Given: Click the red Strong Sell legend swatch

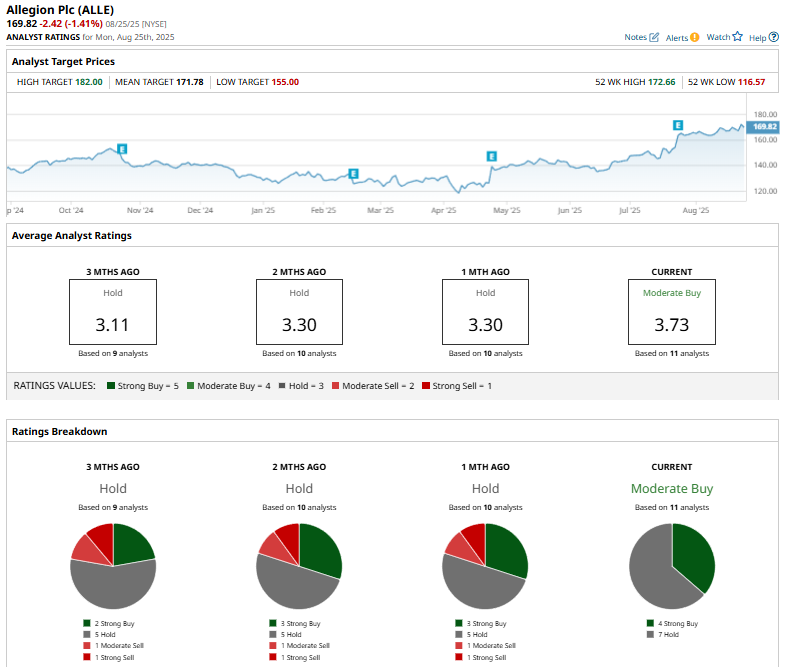Looking at the screenshot, I should (x=426, y=386).
